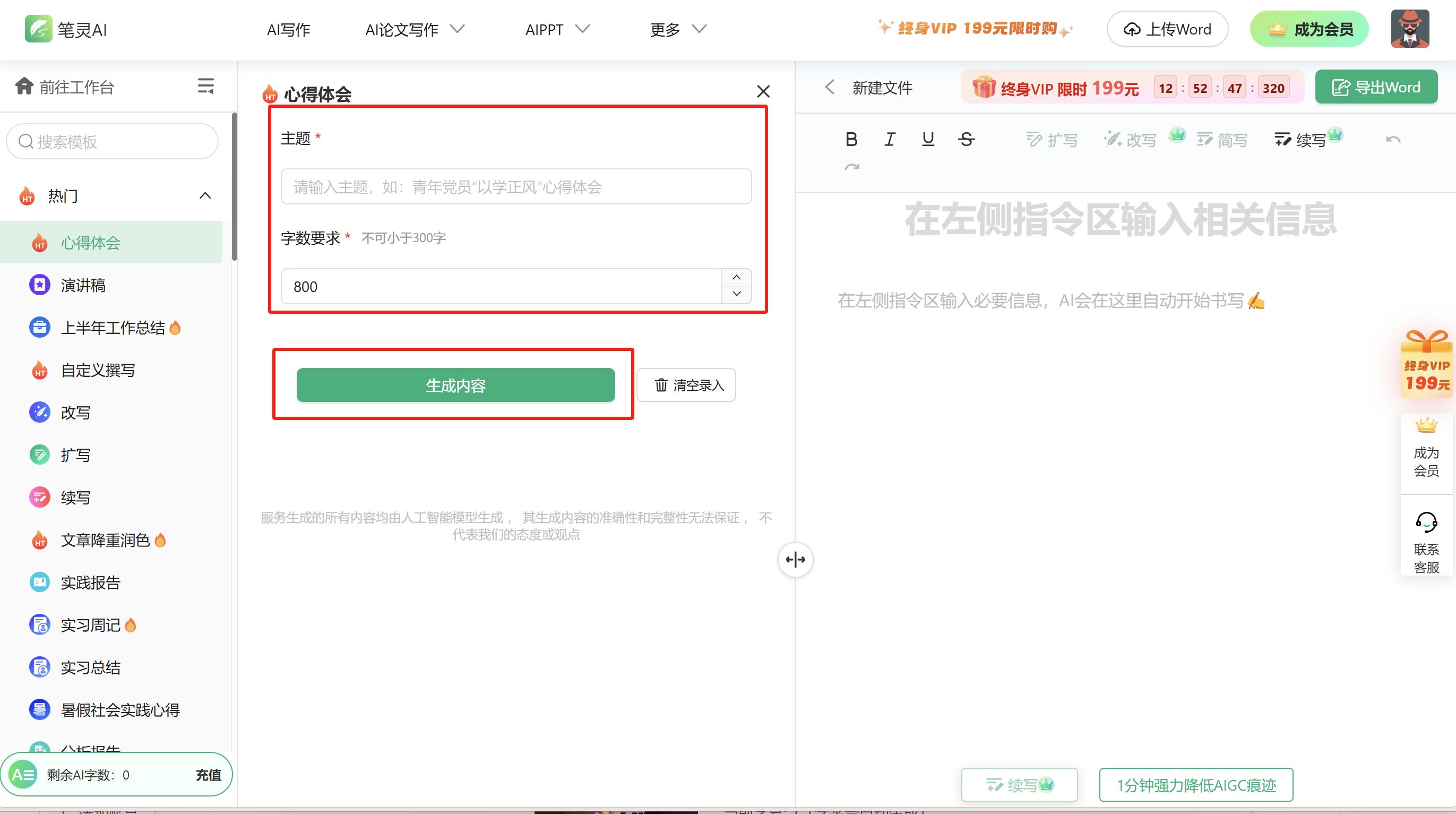Click the redo arrow icon
Image resolution: width=1456 pixels, height=814 pixels.
852,167
